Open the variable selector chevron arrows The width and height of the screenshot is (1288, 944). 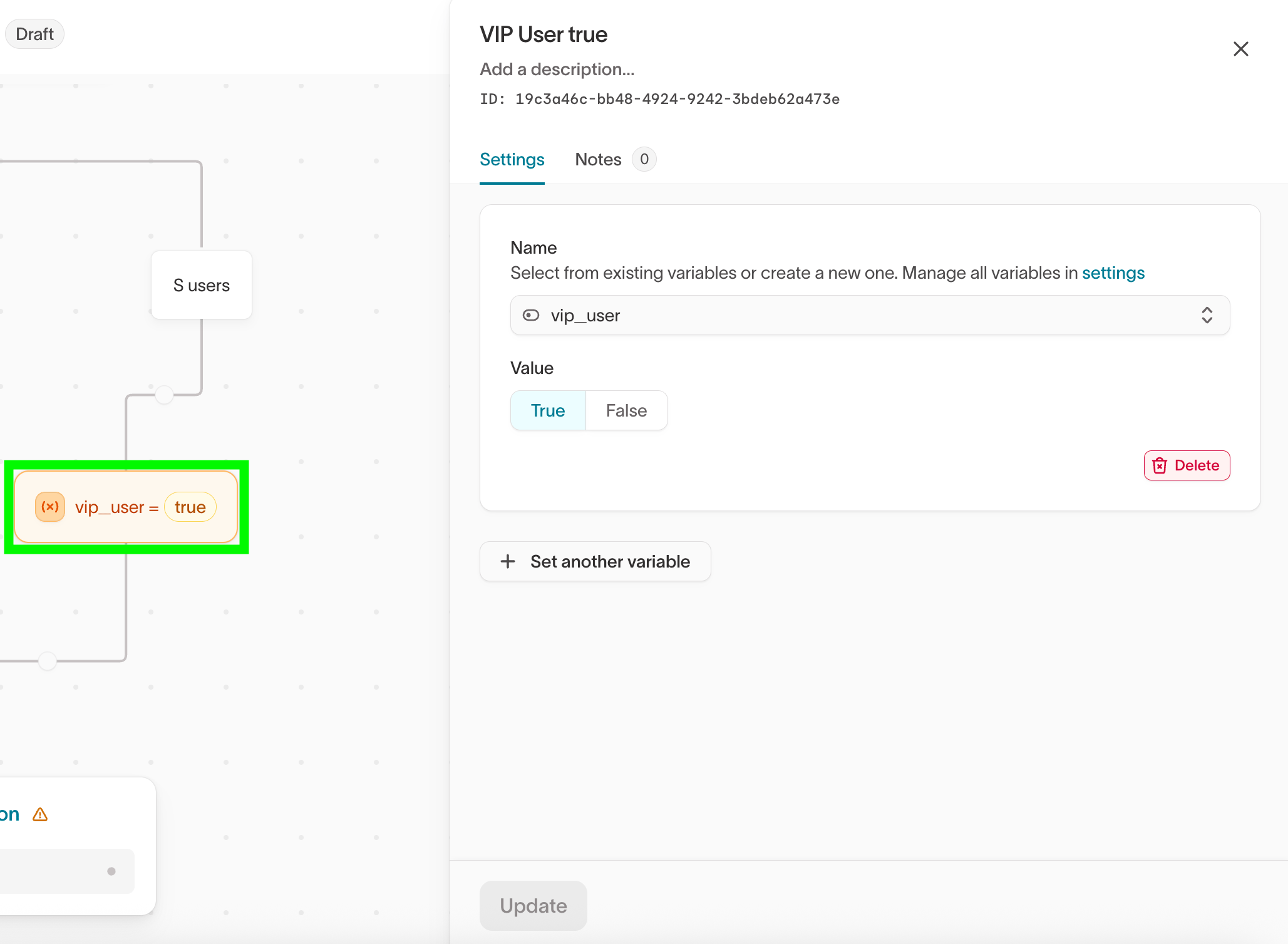[x=1207, y=315]
